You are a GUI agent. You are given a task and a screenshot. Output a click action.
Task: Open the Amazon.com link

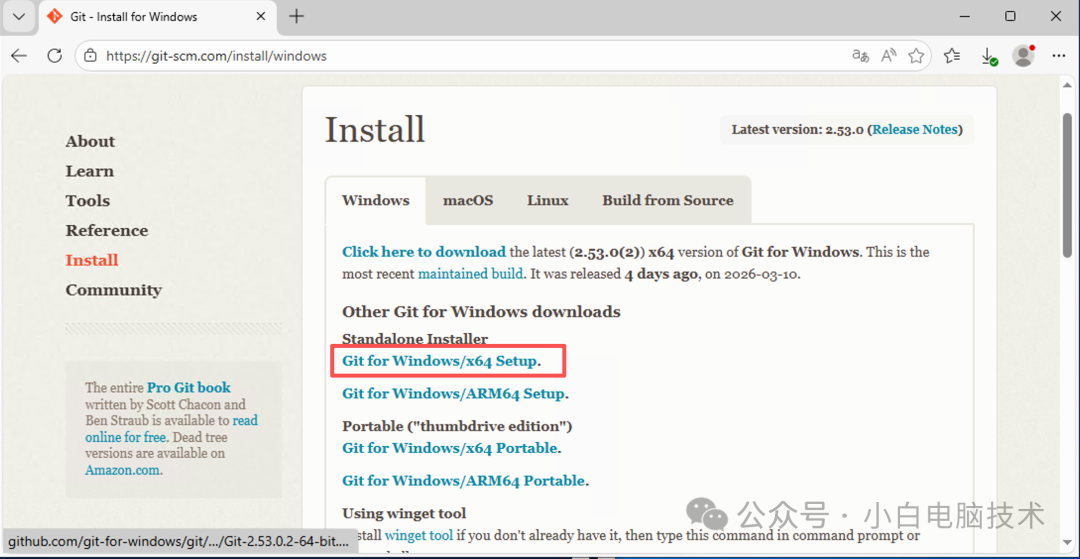coord(123,471)
